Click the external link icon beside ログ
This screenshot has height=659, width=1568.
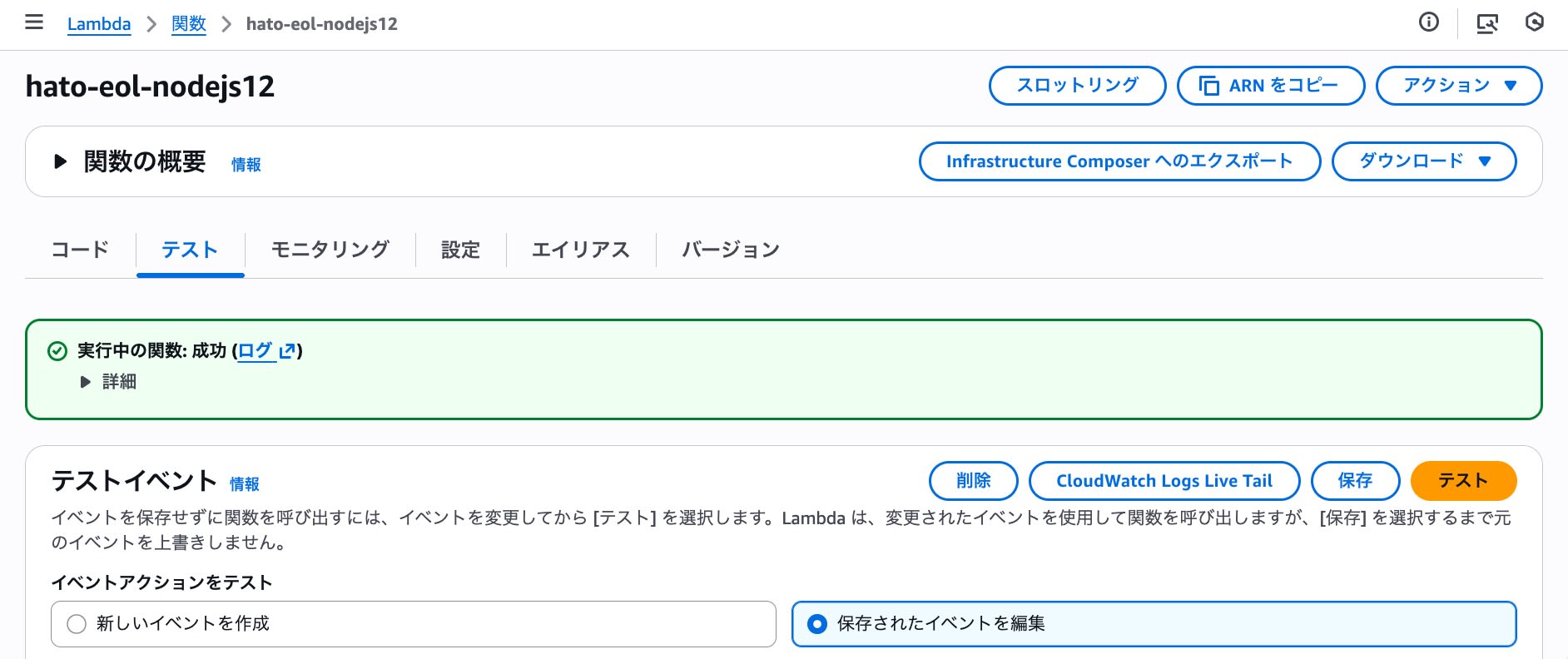287,351
